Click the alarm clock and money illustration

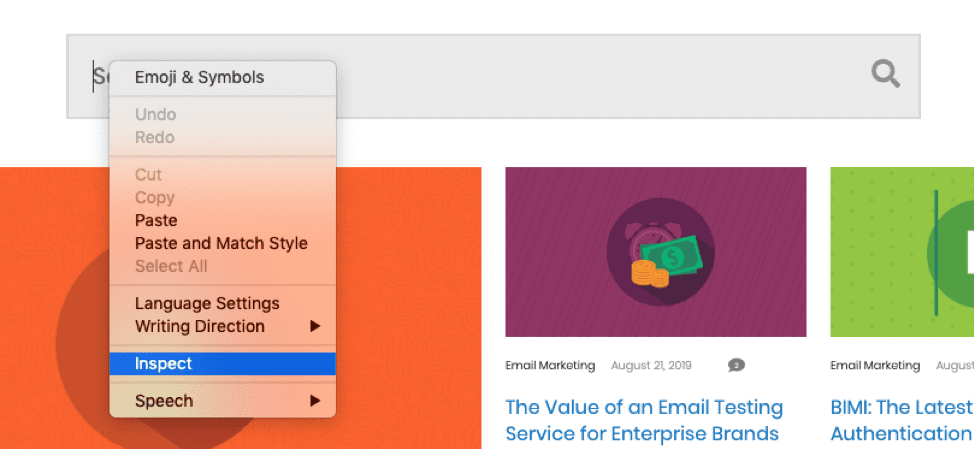pos(656,252)
